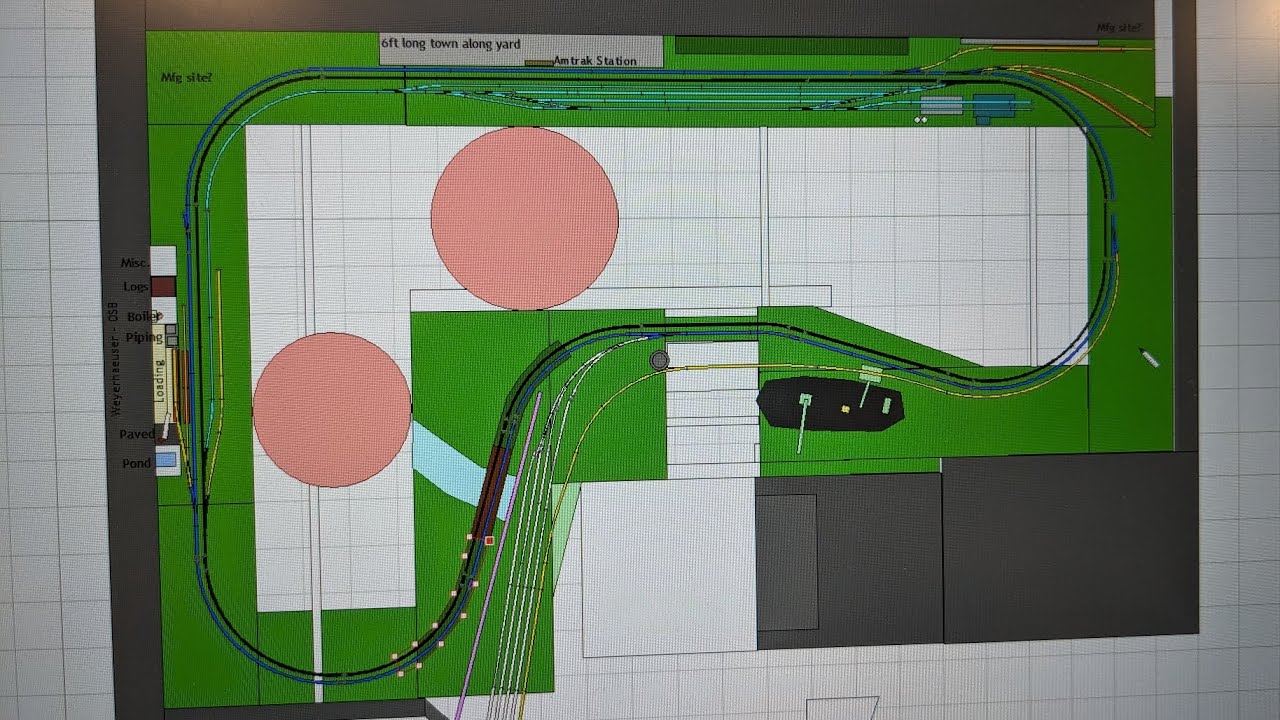Click the teal building in the yard
The image size is (1280, 720).
click(994, 106)
